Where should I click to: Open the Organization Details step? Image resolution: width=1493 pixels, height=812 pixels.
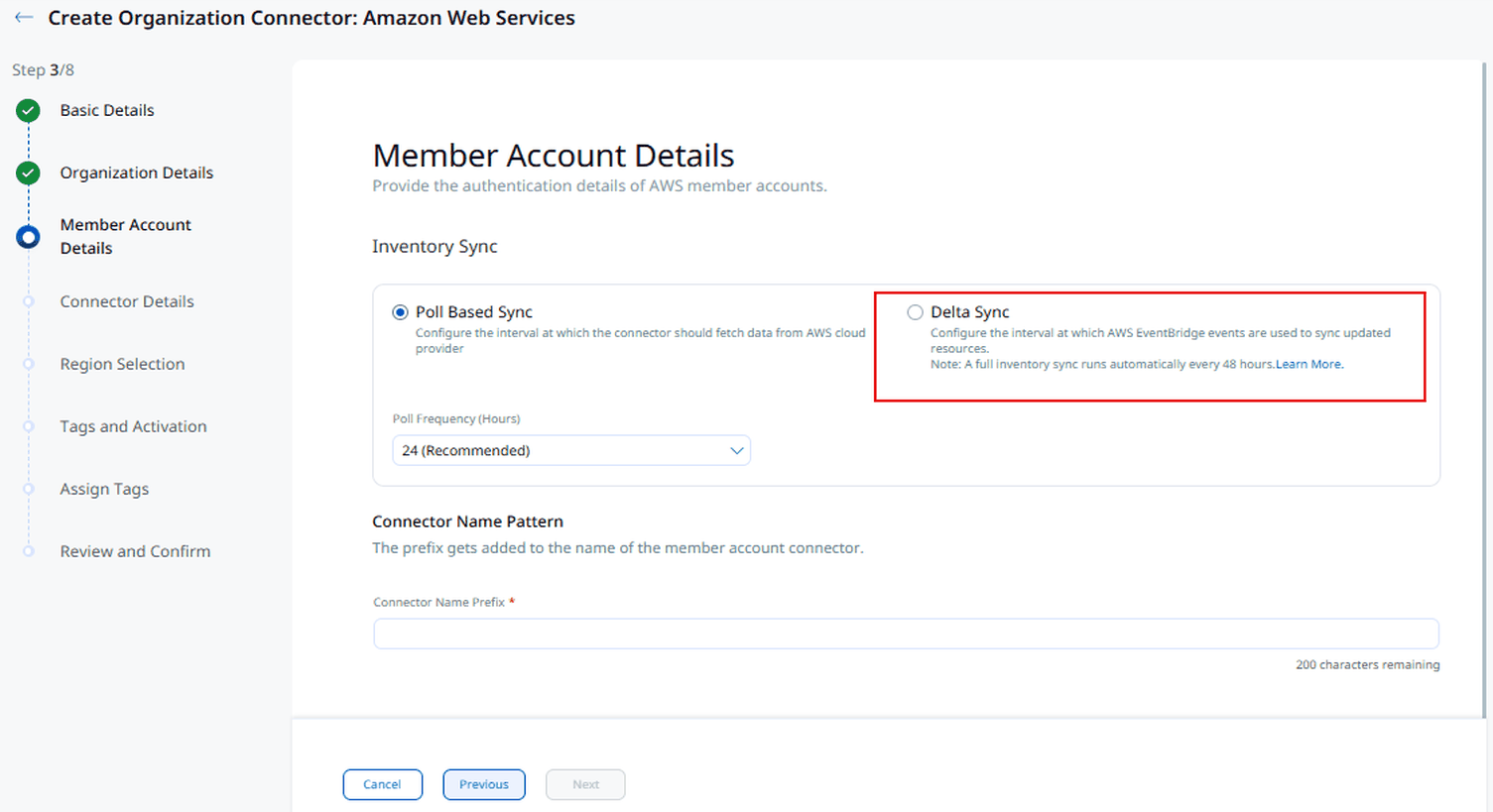[x=137, y=173]
